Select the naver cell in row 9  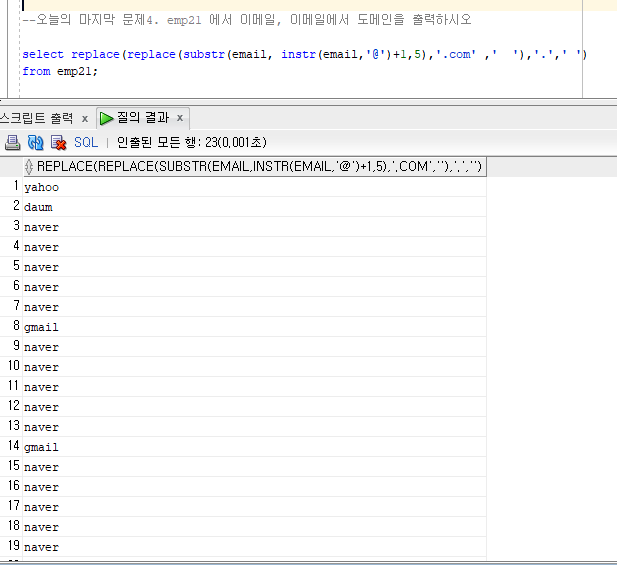pos(255,347)
